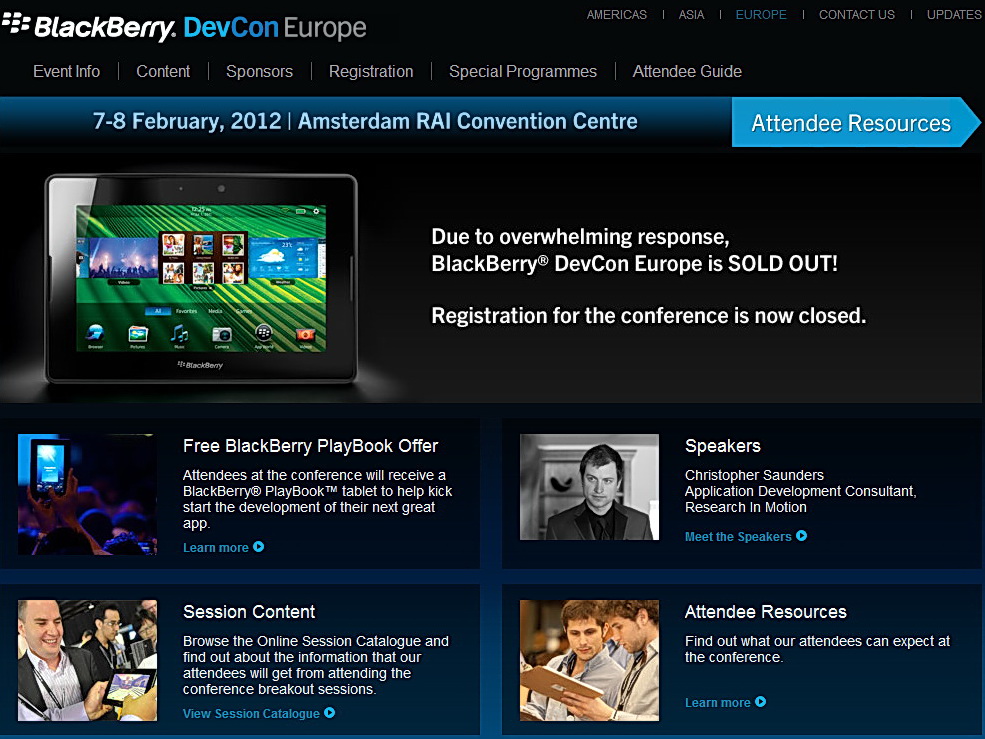
Task: Switch to the Americas region link
Action: (x=617, y=14)
